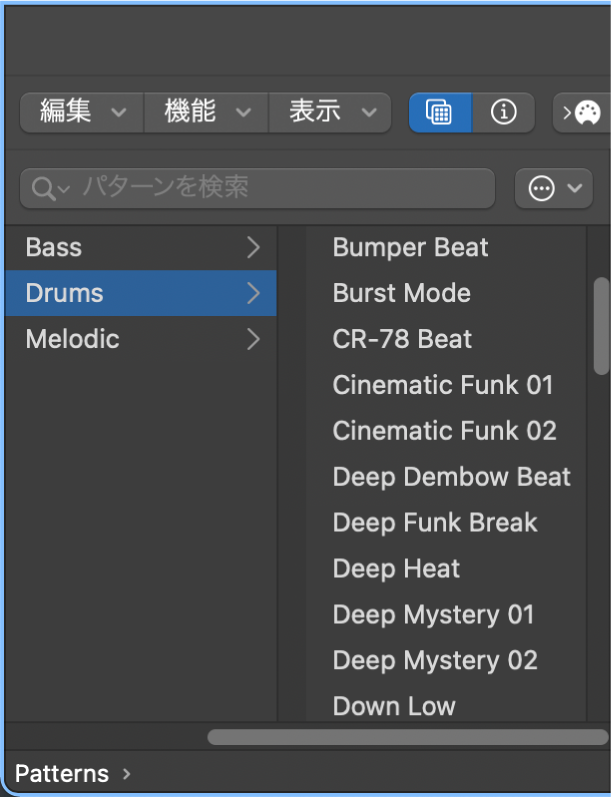Select the Bumper Beat pattern

(x=410, y=247)
